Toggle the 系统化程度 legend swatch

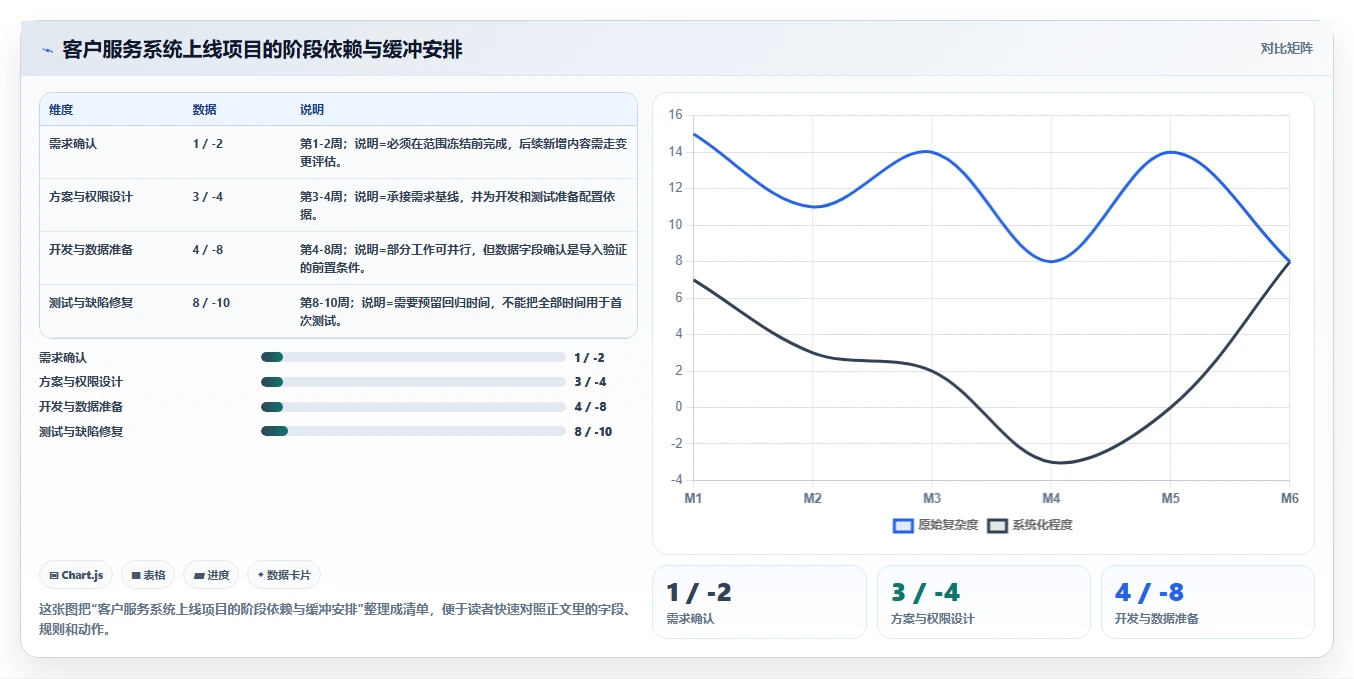pyautogui.click(x=997, y=525)
